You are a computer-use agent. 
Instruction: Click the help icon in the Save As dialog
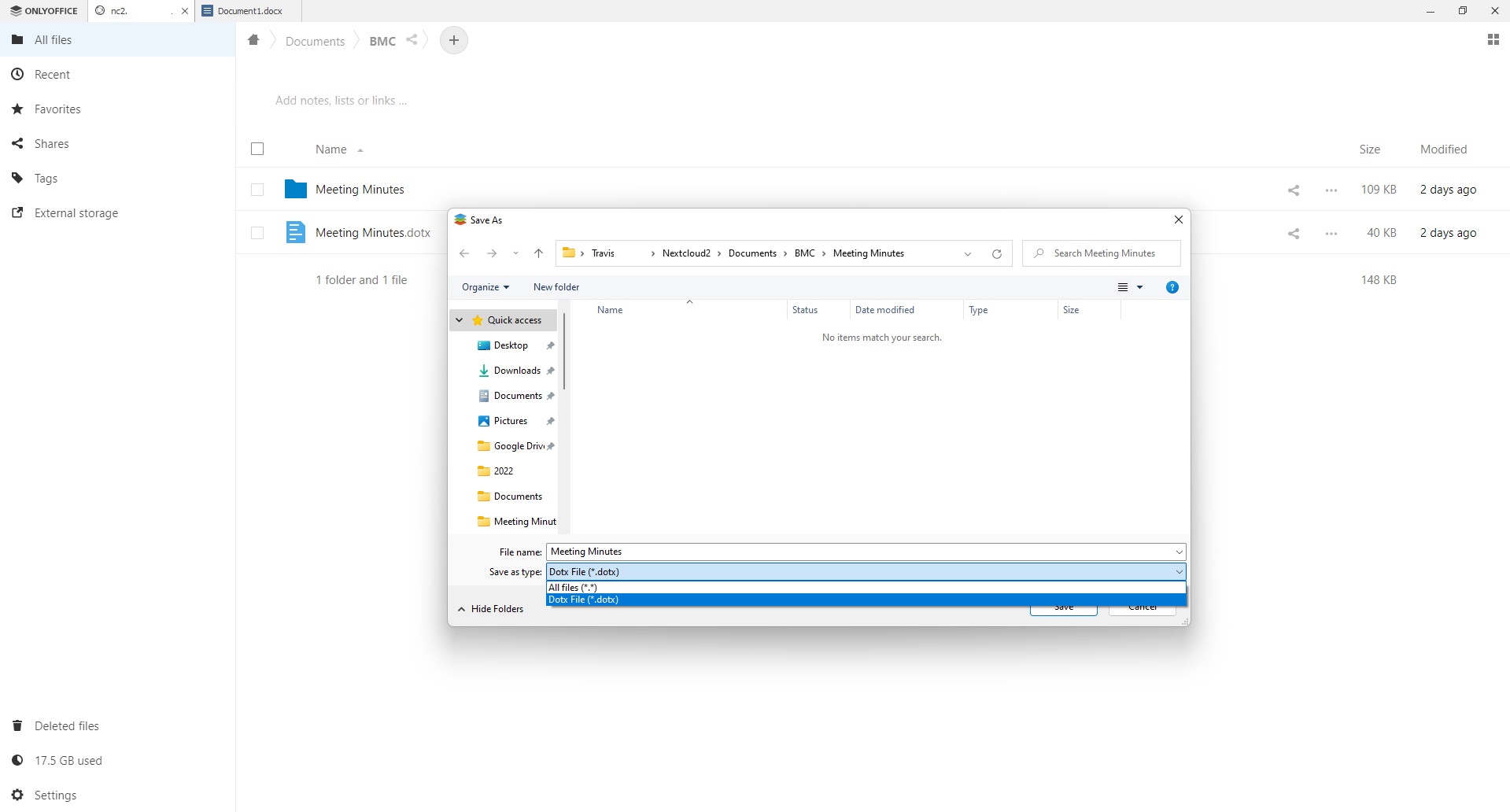point(1172,286)
